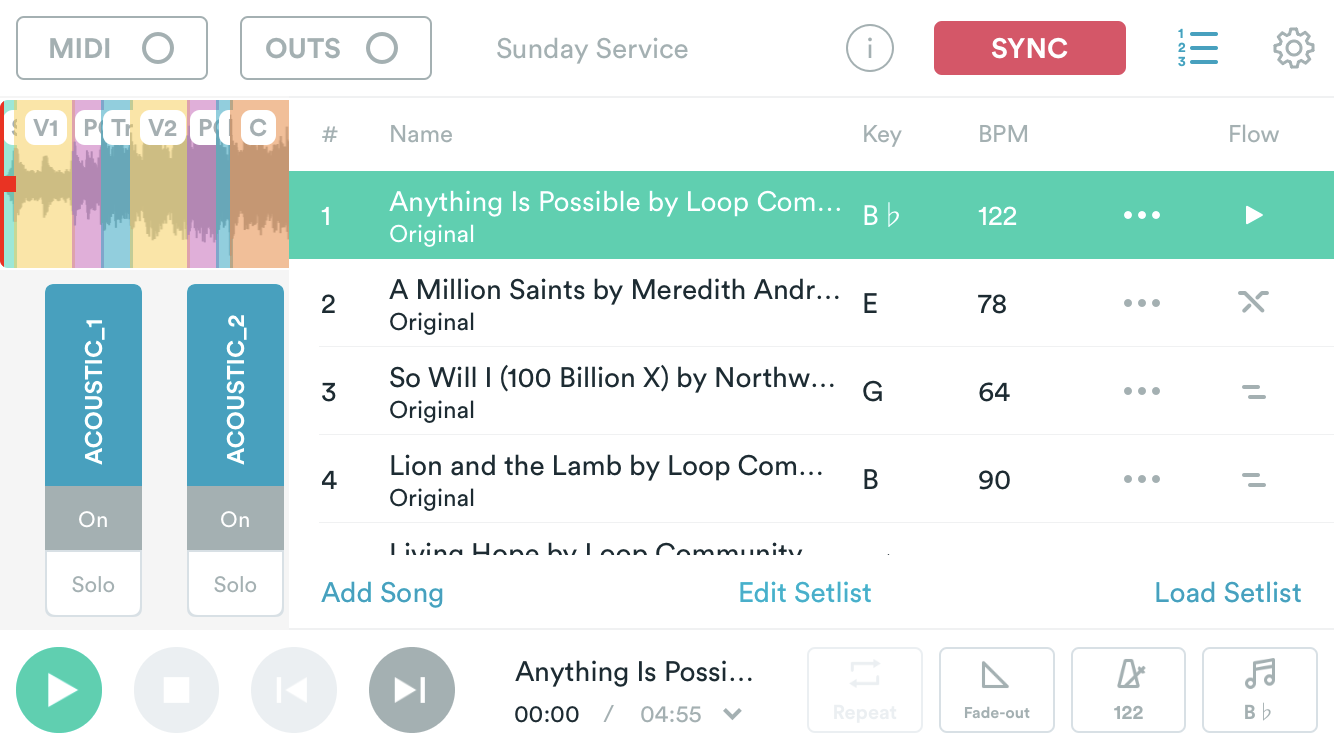Click the crossfade Flow icon for A Million Saints
Image resolution: width=1334 pixels, height=750 pixels.
click(1254, 302)
